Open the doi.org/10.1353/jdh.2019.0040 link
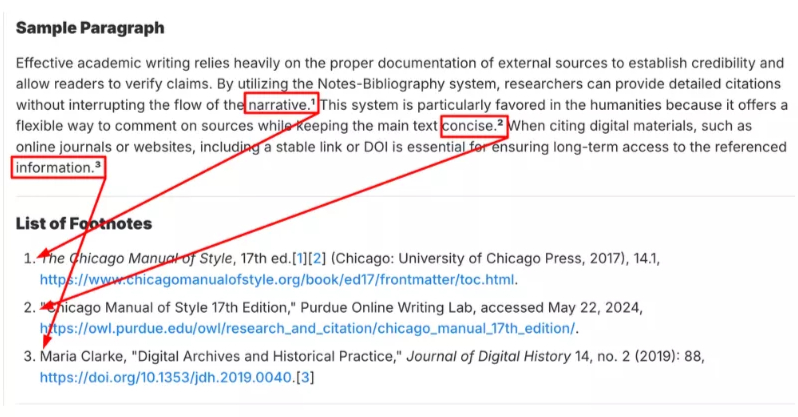798x417 pixels. coord(166,377)
